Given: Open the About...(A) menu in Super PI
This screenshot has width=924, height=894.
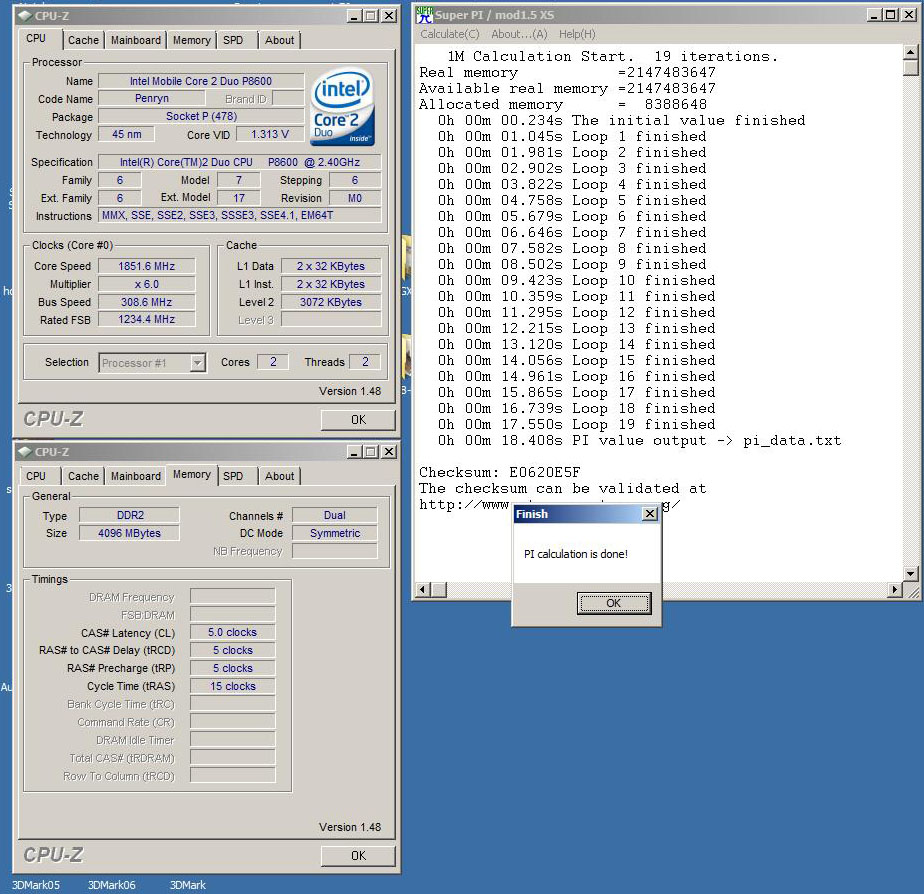Looking at the screenshot, I should pyautogui.click(x=519, y=34).
